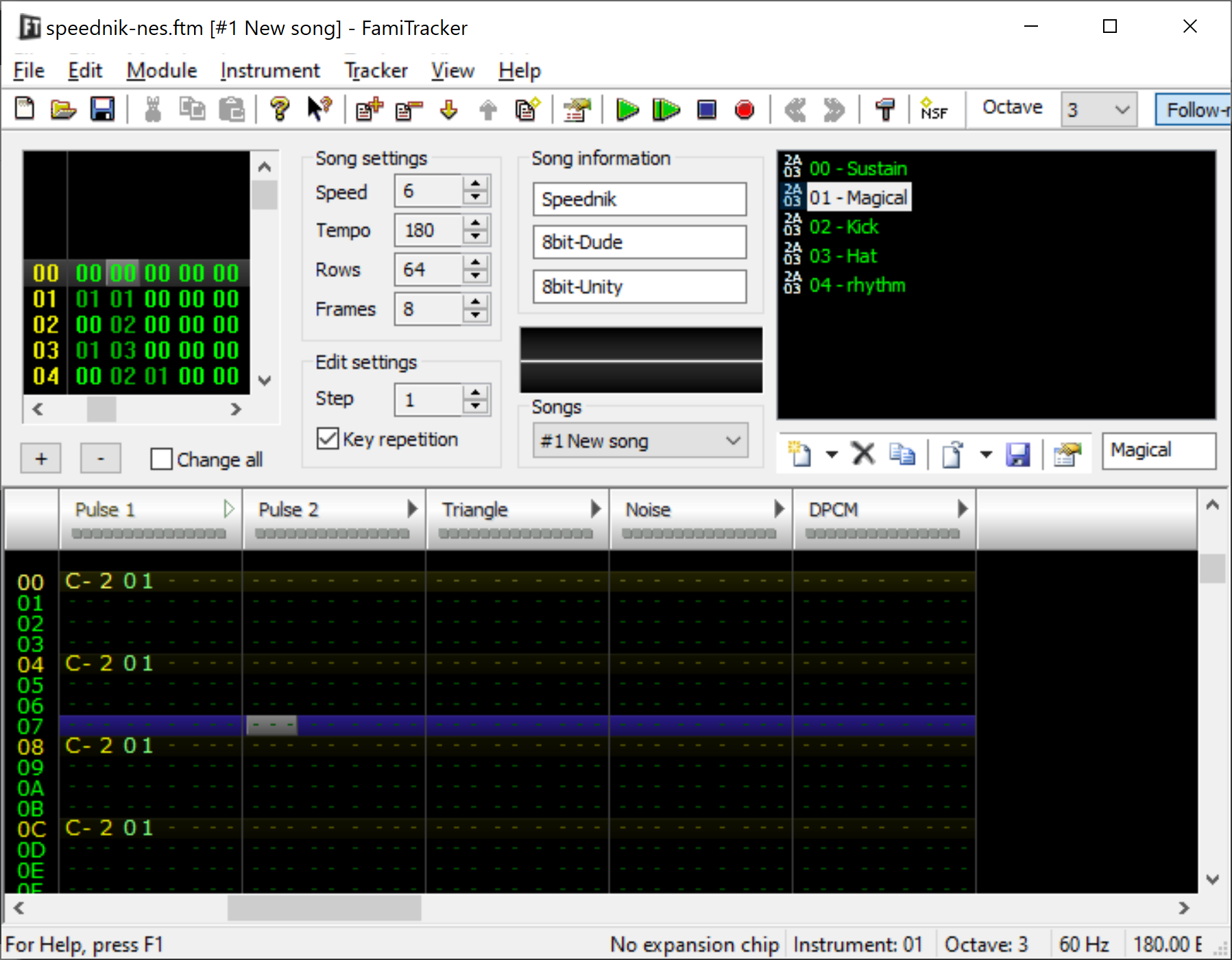Open the Tracker menu
This screenshot has height=960, width=1232.
click(376, 70)
